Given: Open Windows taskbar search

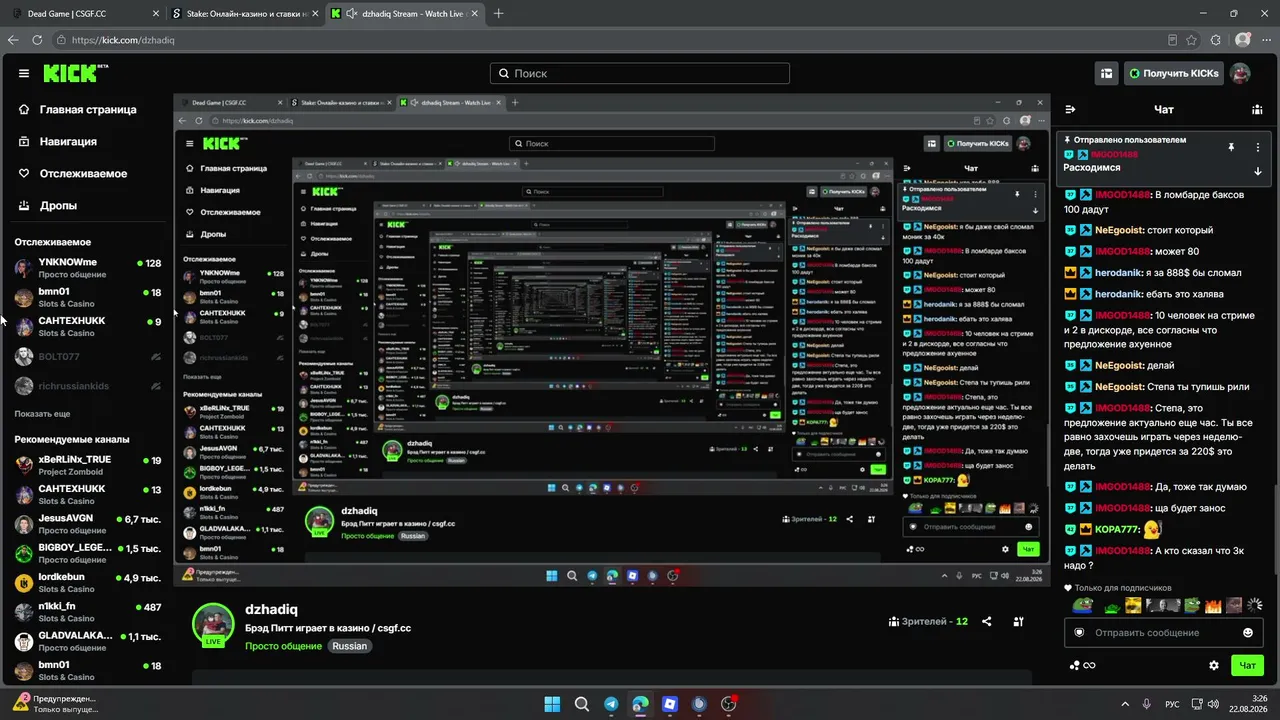Looking at the screenshot, I should pos(582,704).
